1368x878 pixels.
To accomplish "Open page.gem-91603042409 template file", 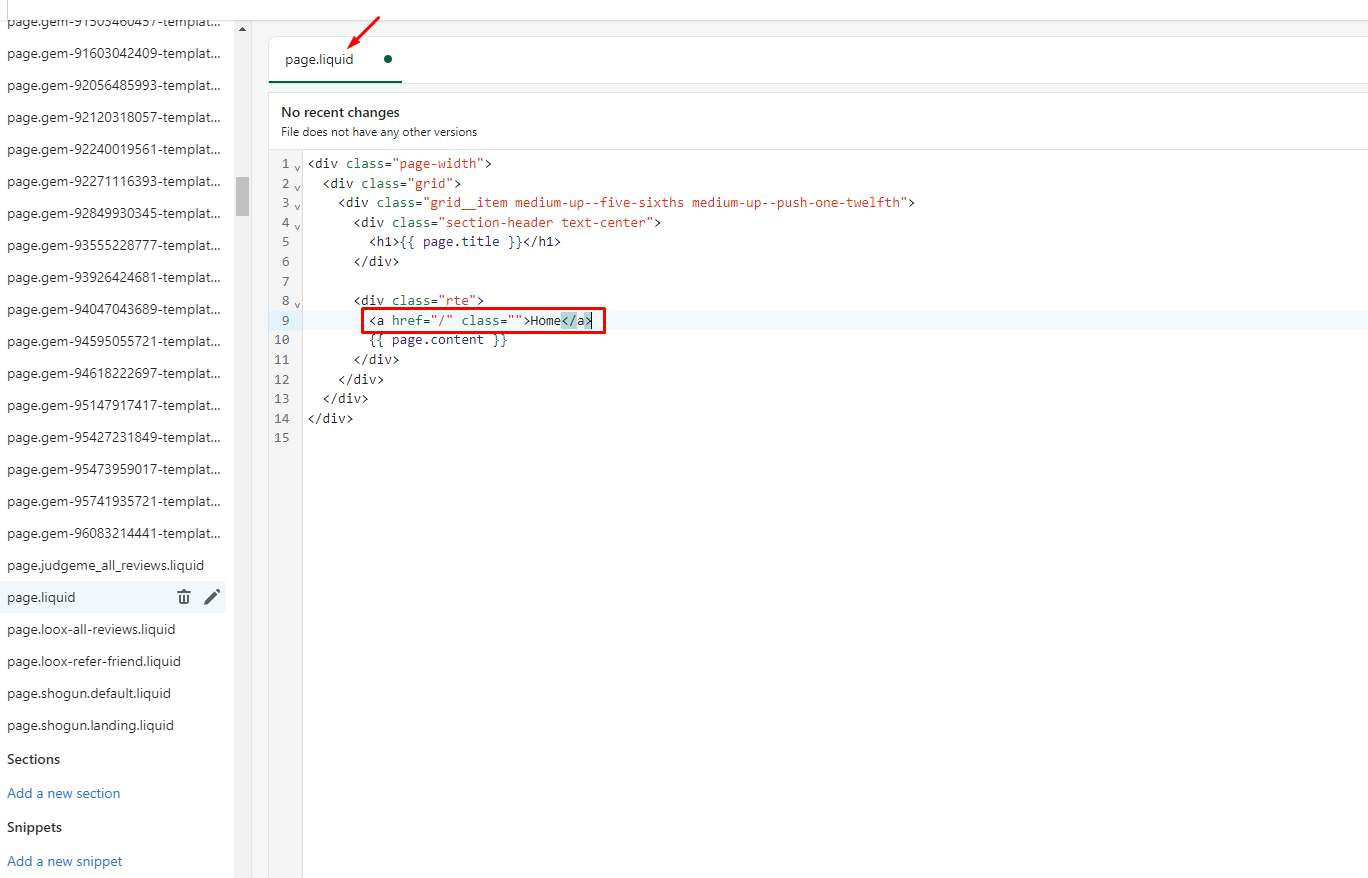I will [114, 53].
